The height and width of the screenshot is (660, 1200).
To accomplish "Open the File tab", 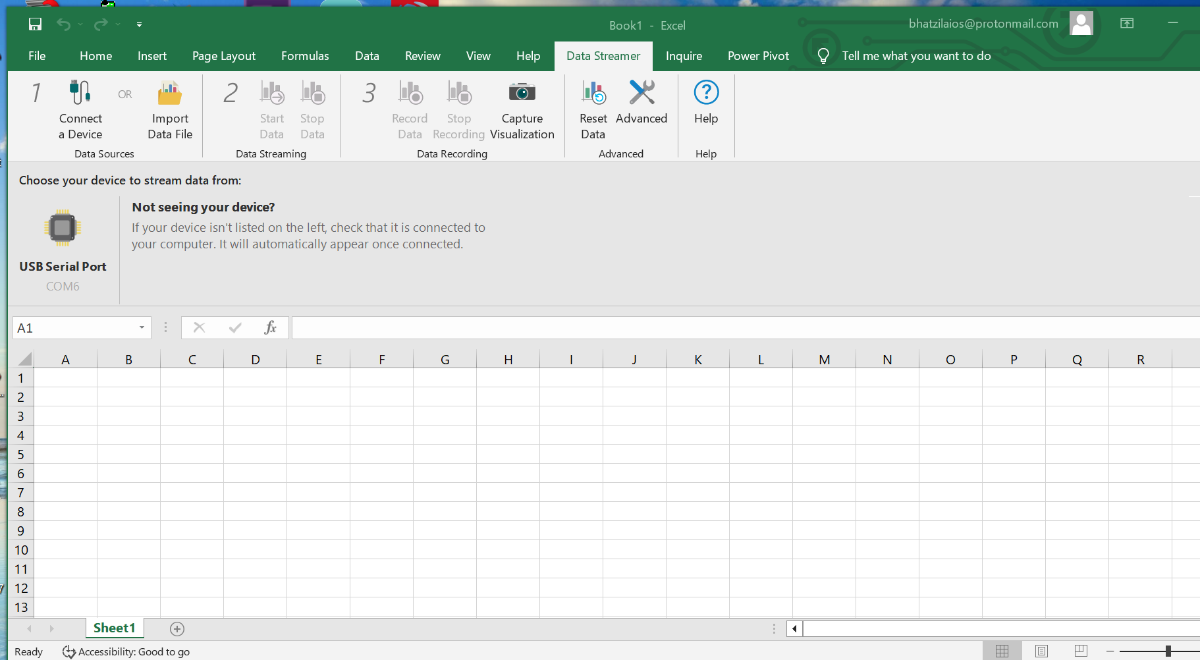I will point(37,56).
